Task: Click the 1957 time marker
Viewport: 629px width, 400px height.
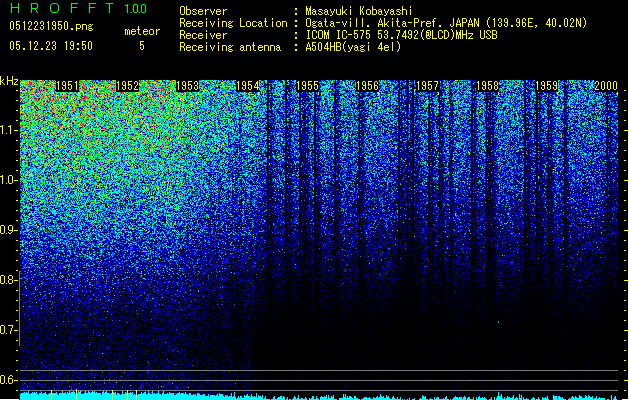Action: click(427, 86)
